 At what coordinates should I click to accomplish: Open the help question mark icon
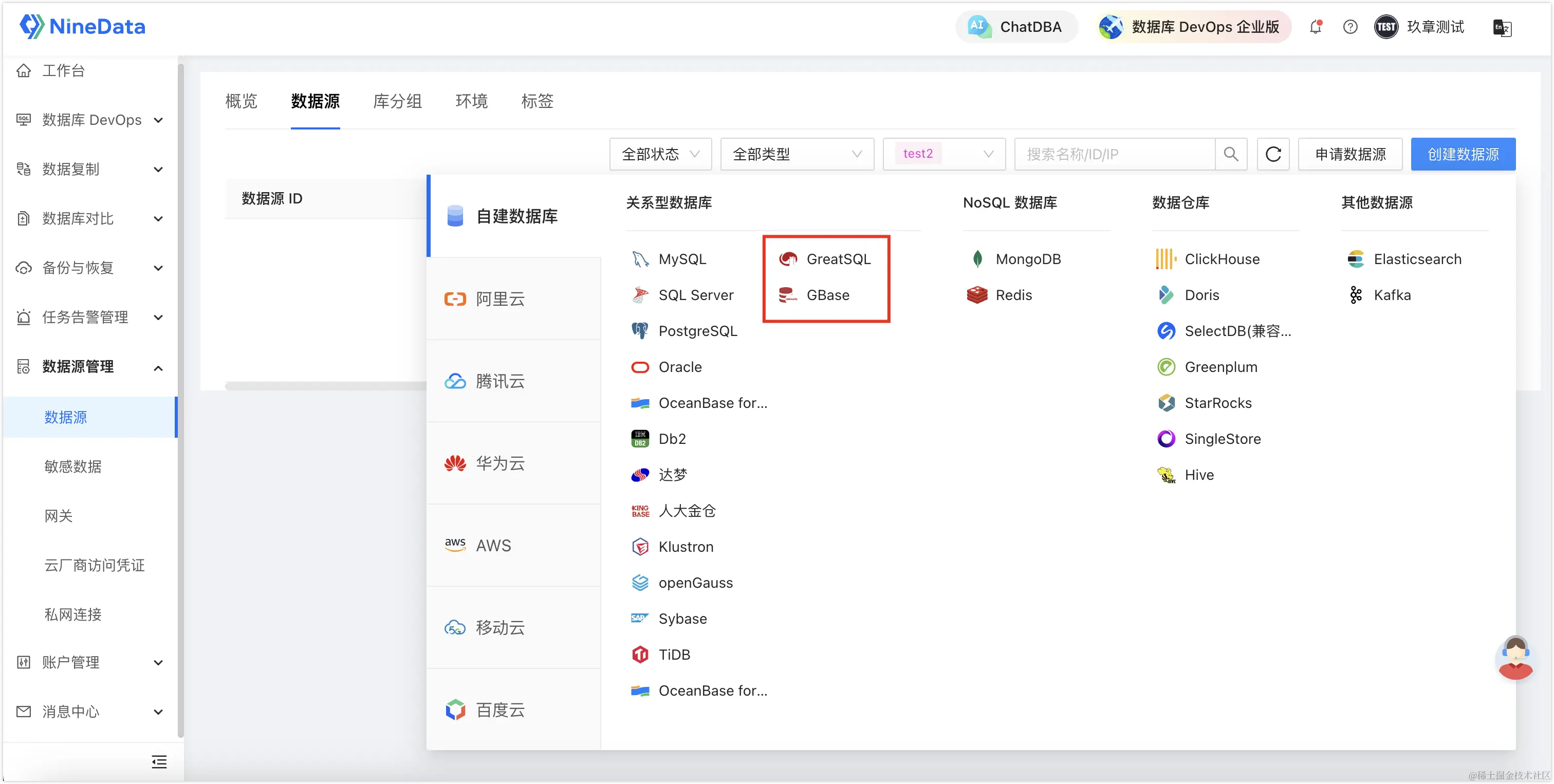(x=1350, y=27)
